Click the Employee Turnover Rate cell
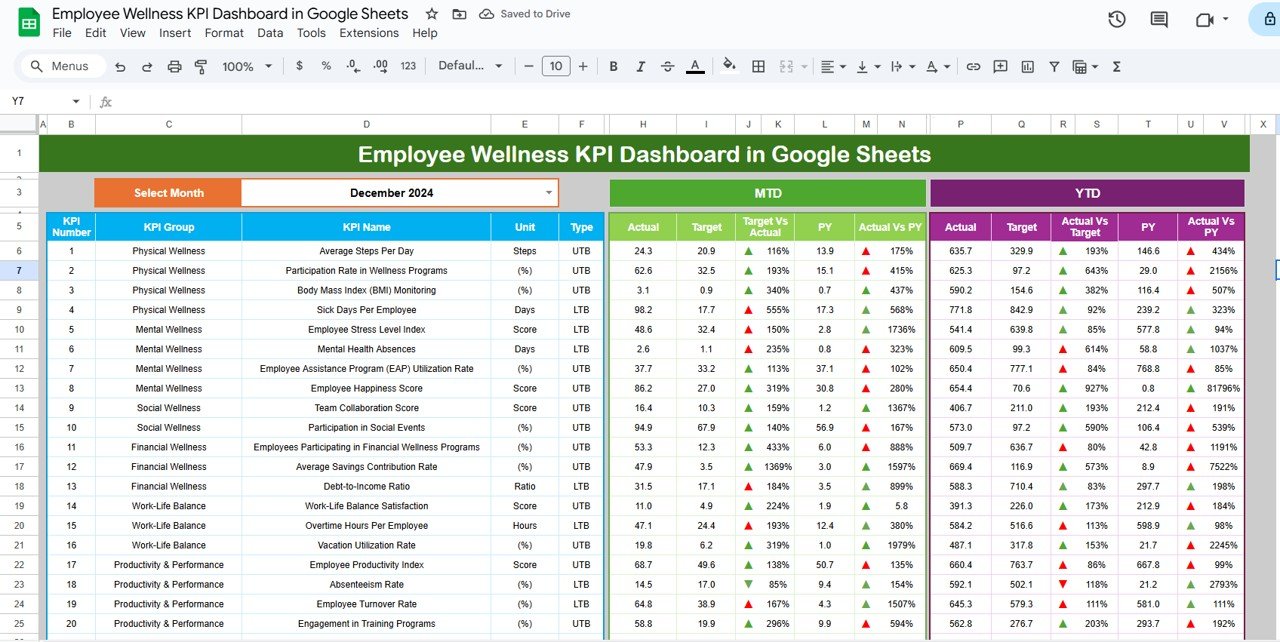Image resolution: width=1280 pixels, height=642 pixels. [x=366, y=604]
